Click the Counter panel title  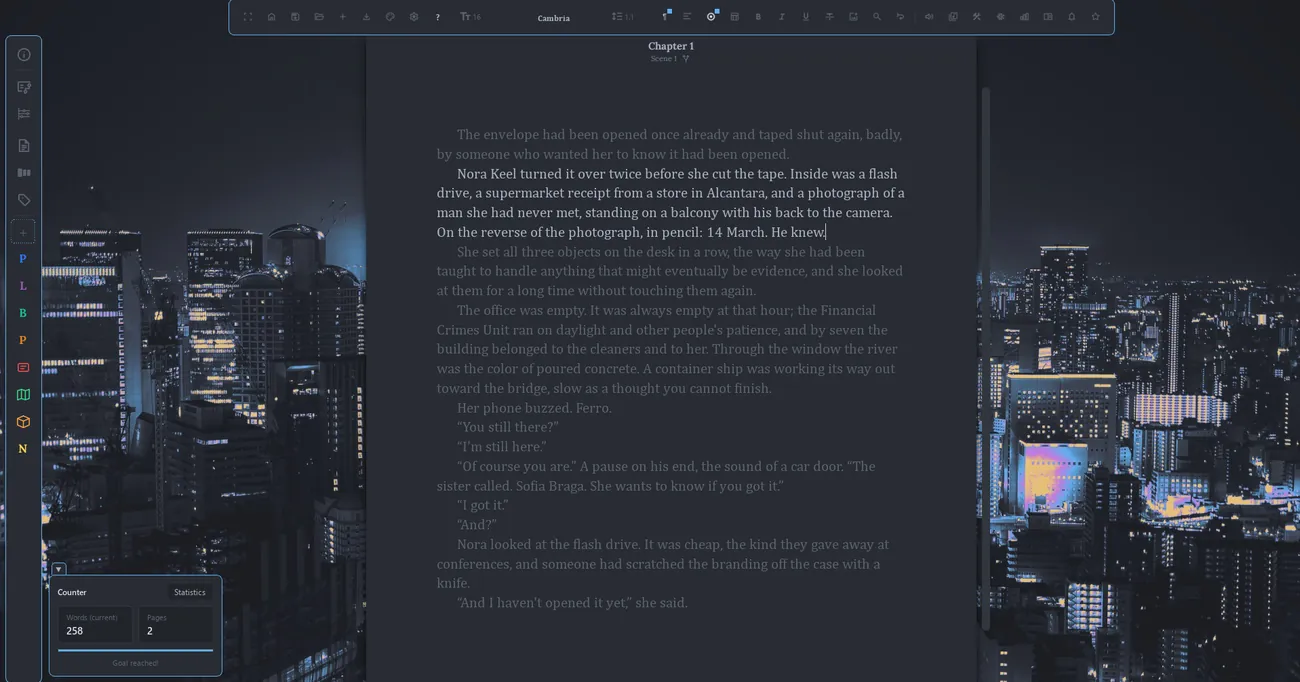tap(72, 592)
